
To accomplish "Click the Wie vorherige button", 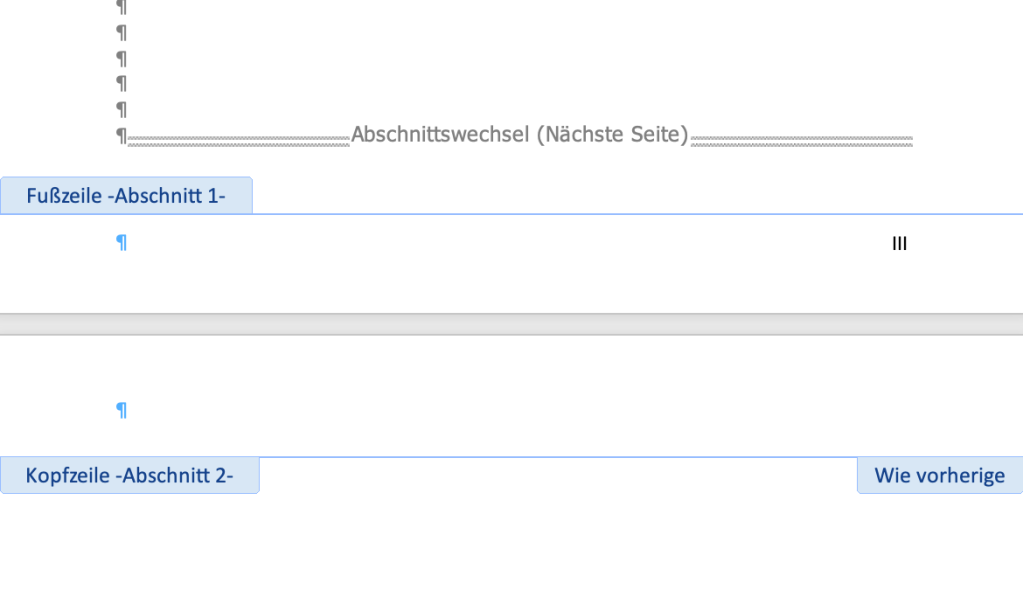I will point(939,475).
